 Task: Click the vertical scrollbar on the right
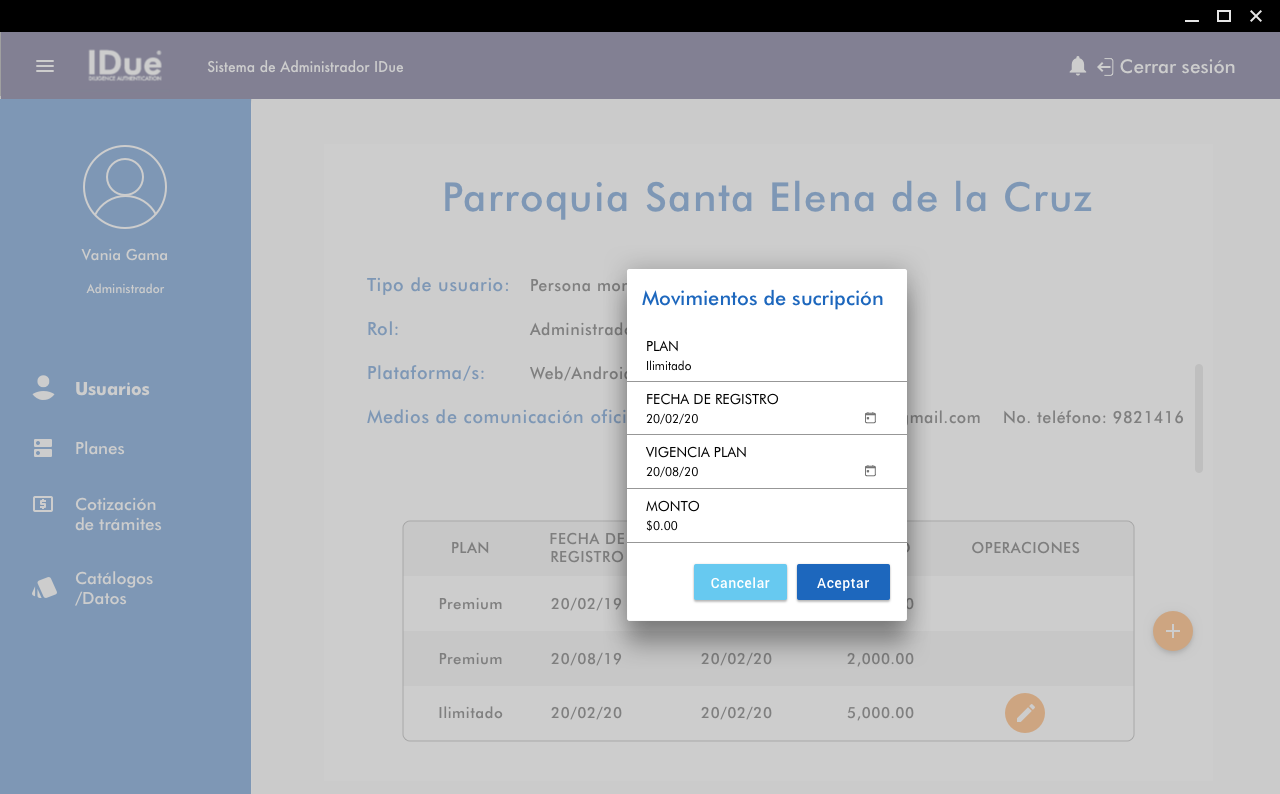click(1198, 418)
